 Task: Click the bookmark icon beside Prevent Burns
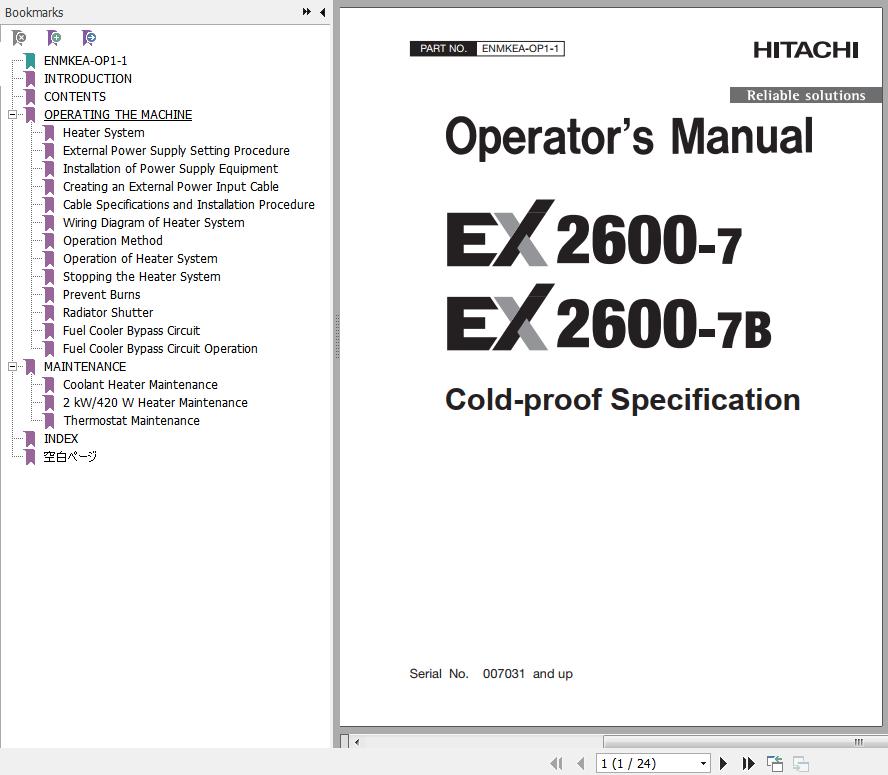coord(49,295)
